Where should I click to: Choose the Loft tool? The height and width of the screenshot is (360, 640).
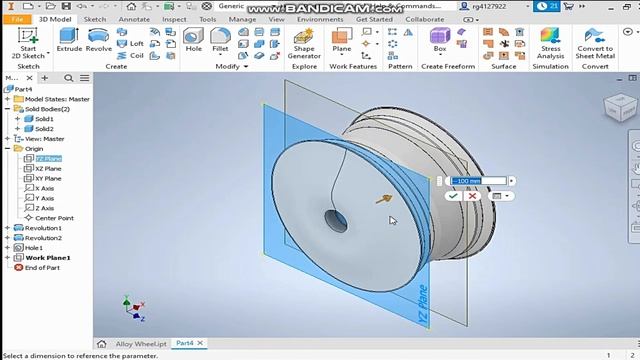130,43
